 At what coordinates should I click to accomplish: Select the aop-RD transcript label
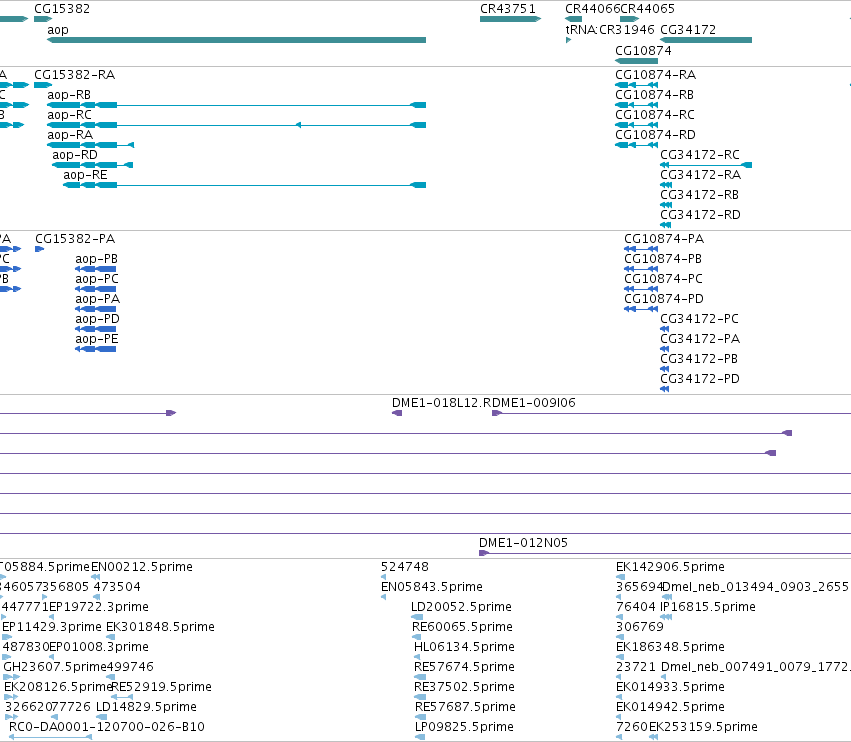click(75, 155)
